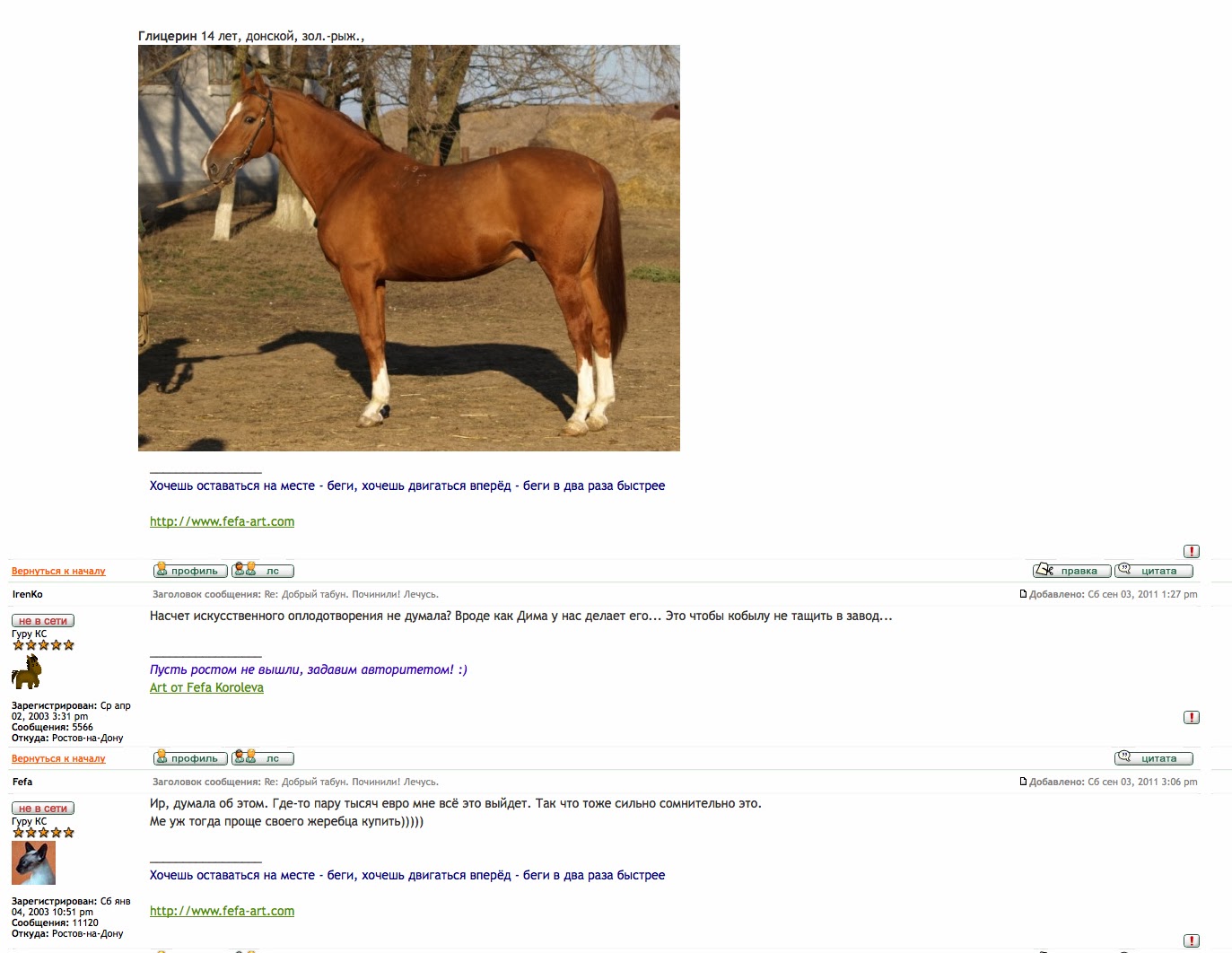Click the post icon next to 3:06 pm date
This screenshot has height=953, width=1232.
point(1023,782)
